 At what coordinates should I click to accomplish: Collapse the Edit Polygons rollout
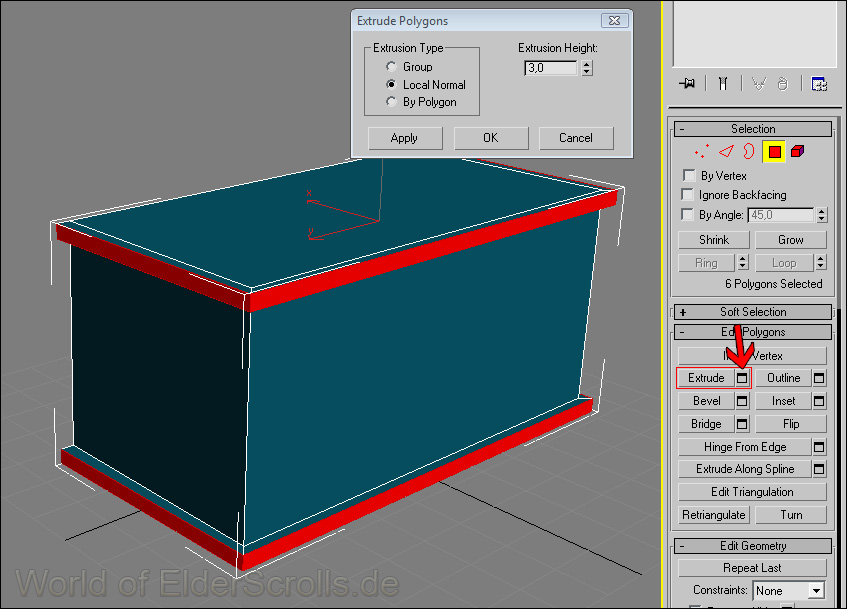pyautogui.click(x=752, y=332)
